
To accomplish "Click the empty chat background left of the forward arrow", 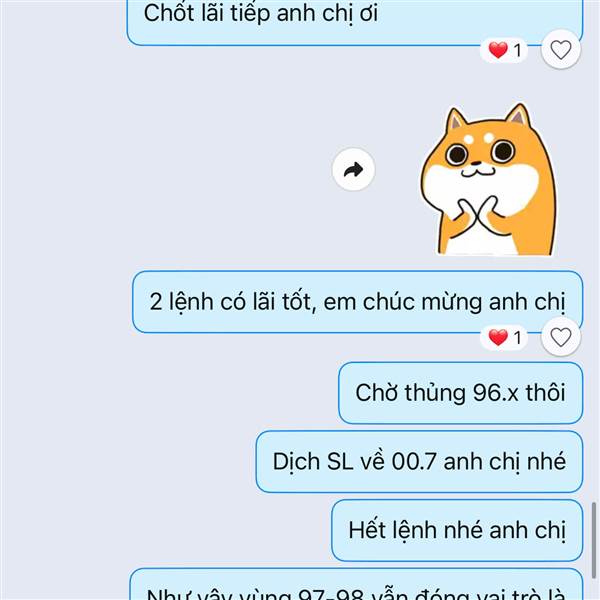I will click(165, 169).
